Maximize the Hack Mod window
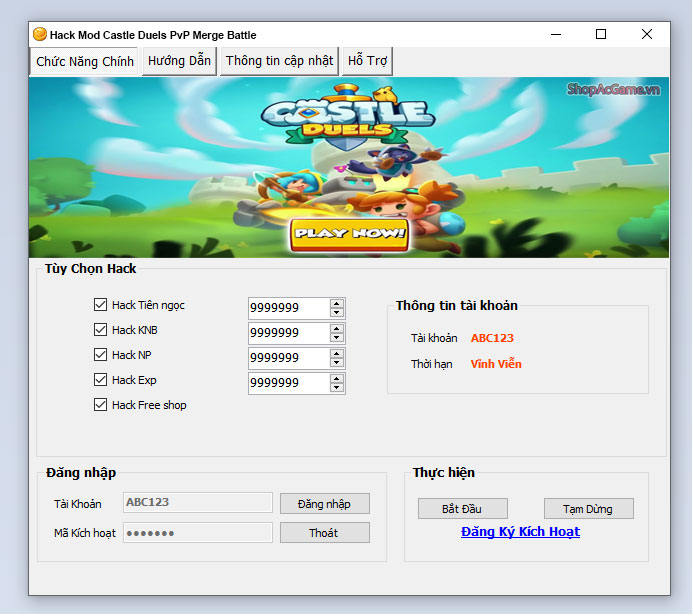The height and width of the screenshot is (616, 693). (601, 34)
